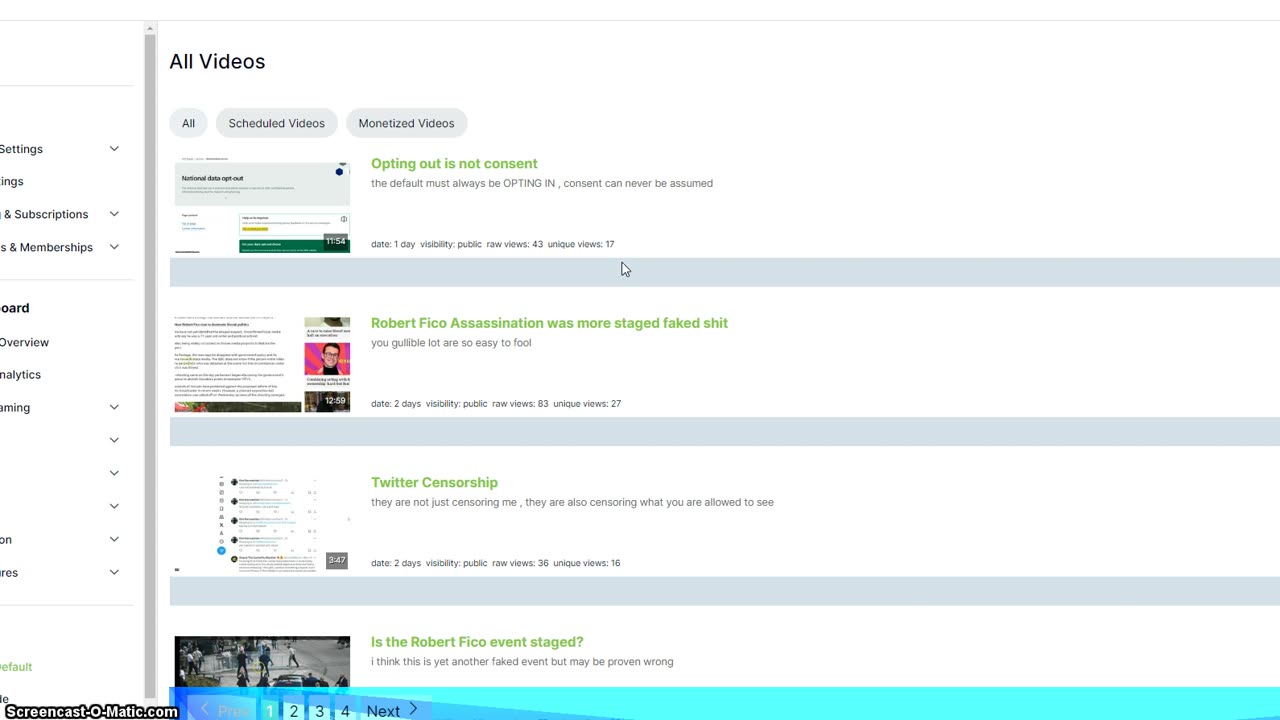The image size is (1280, 720).
Task: Click the Subscriptions sidebar label
Action: [x=44, y=214]
